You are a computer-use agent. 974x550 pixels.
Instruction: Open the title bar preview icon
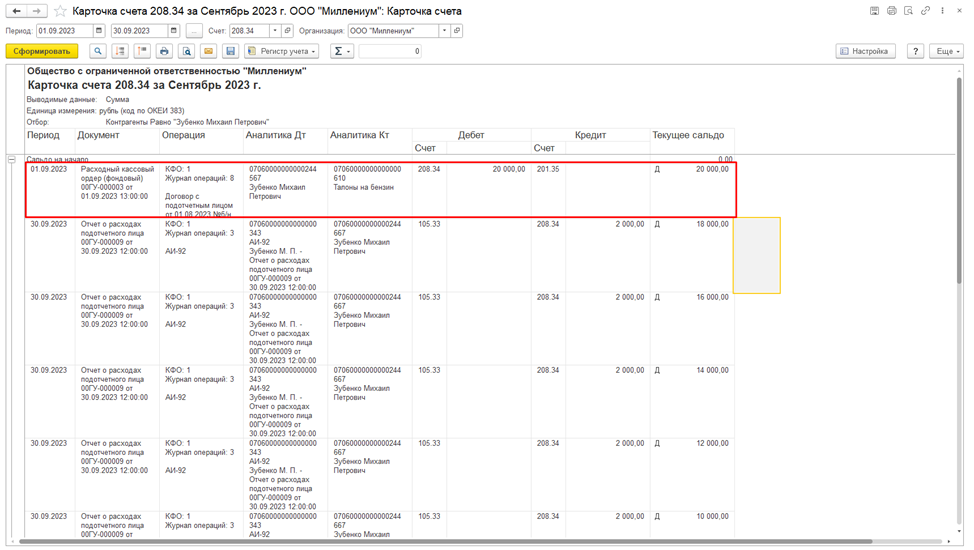click(908, 11)
